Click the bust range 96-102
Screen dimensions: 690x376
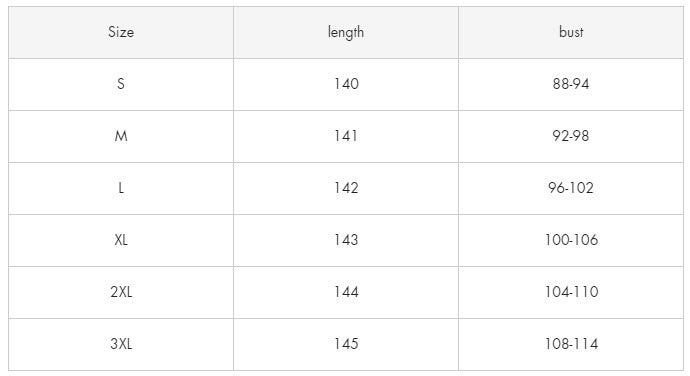[x=571, y=188]
